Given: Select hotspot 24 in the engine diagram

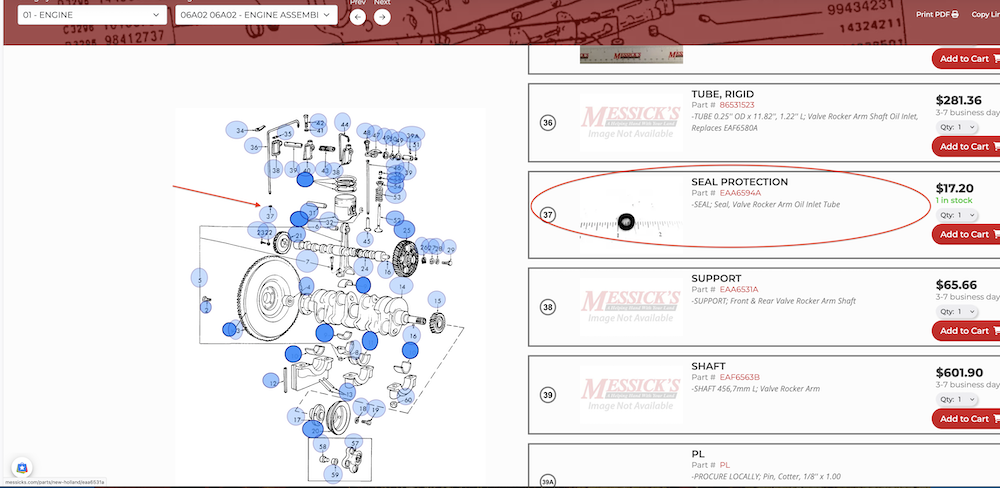Looking at the screenshot, I should coord(364,269).
